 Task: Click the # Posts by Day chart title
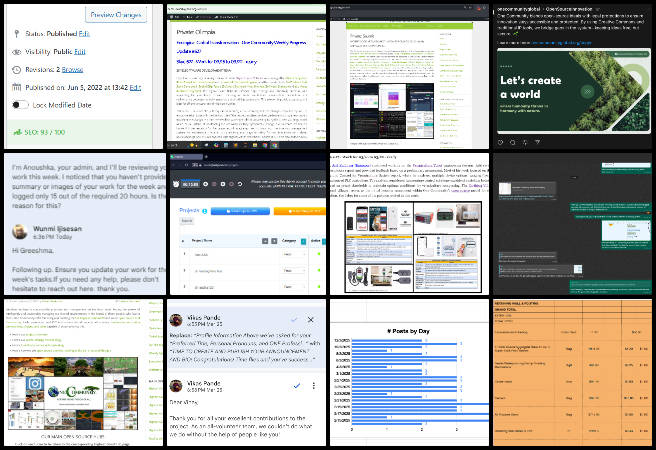click(x=408, y=331)
